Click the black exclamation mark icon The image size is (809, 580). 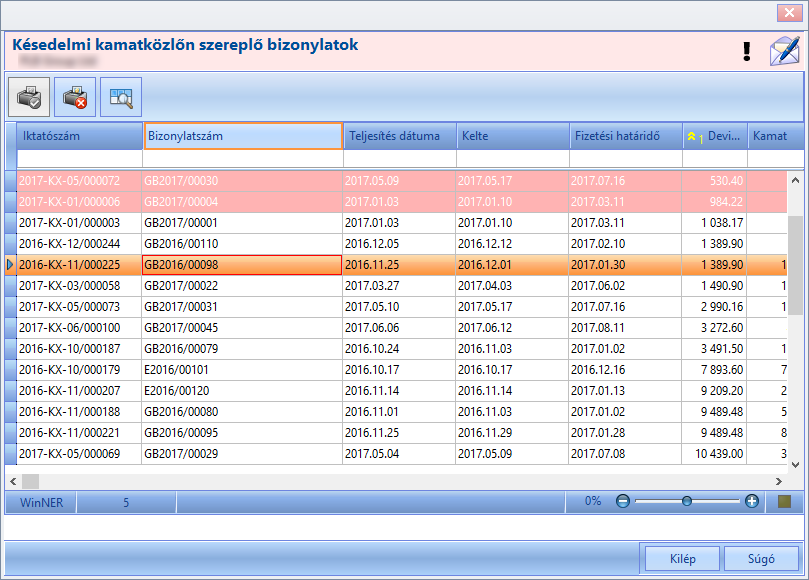pos(747,52)
